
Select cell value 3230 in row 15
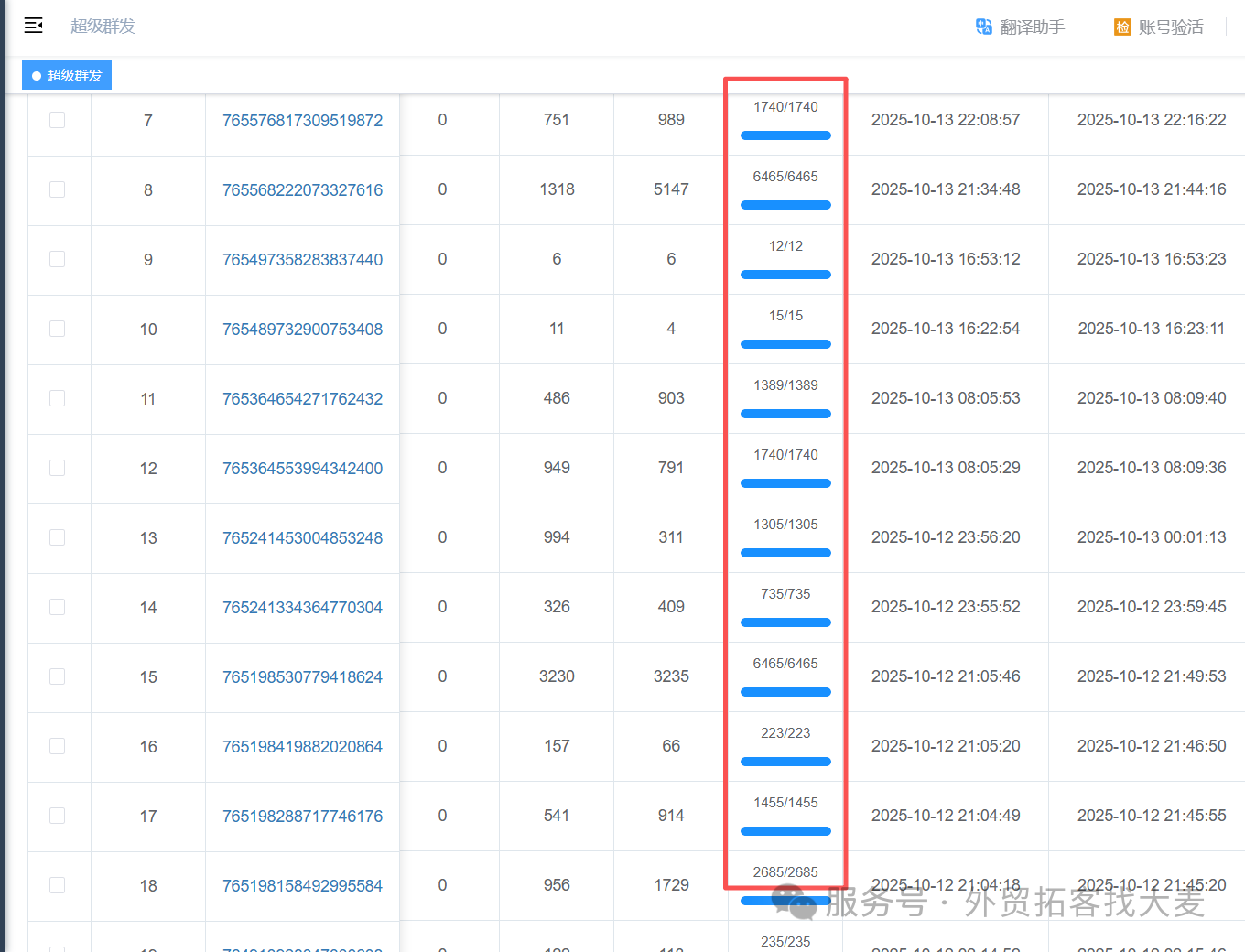(557, 676)
